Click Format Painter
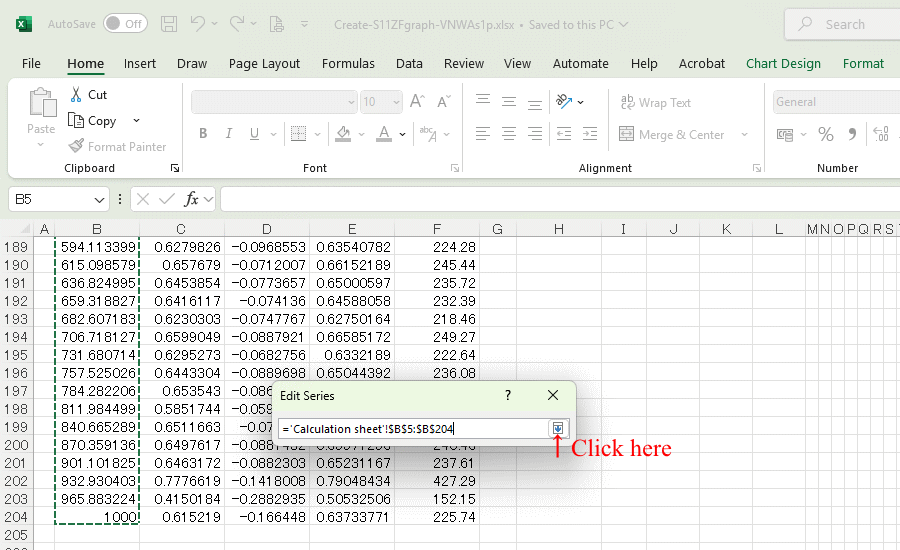This screenshot has height=550, width=900. 117,146
